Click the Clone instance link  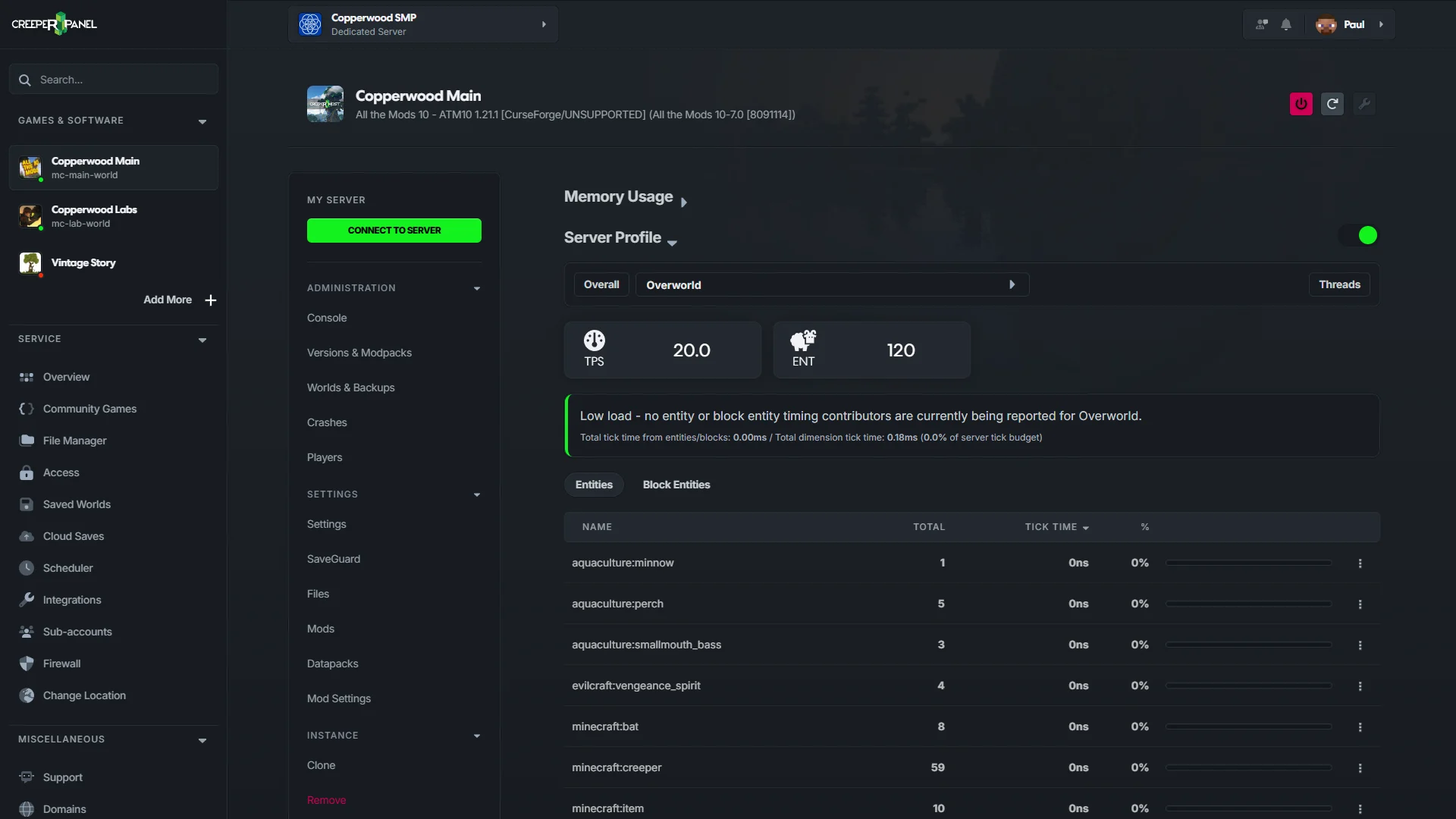pos(322,765)
